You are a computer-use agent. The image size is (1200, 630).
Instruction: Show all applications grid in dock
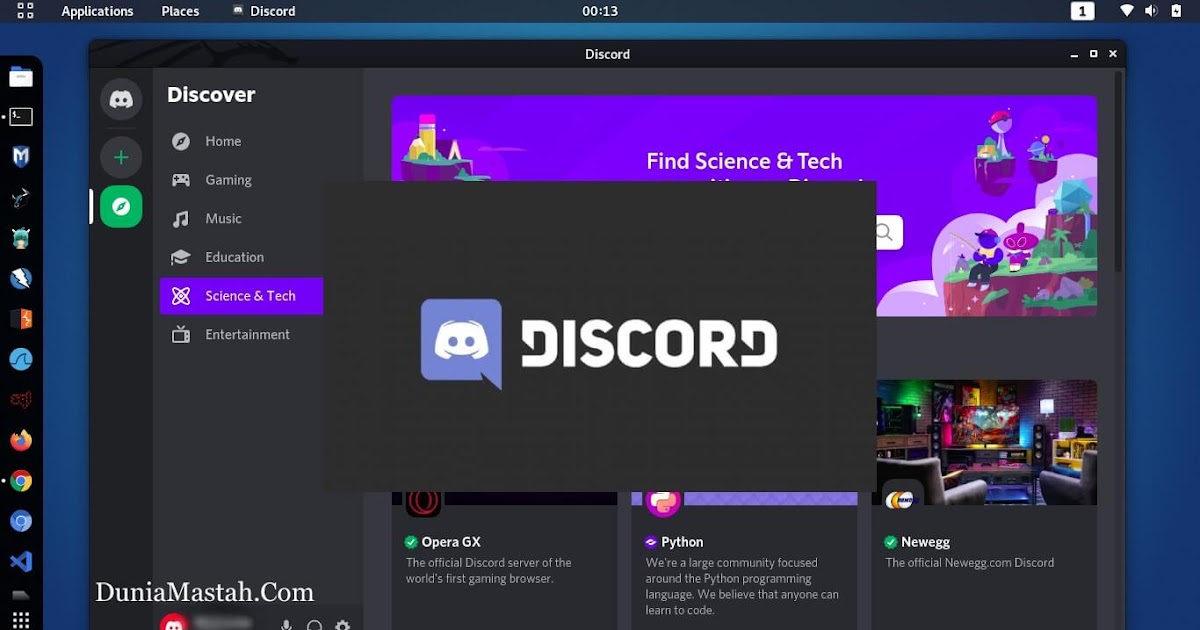(21, 620)
